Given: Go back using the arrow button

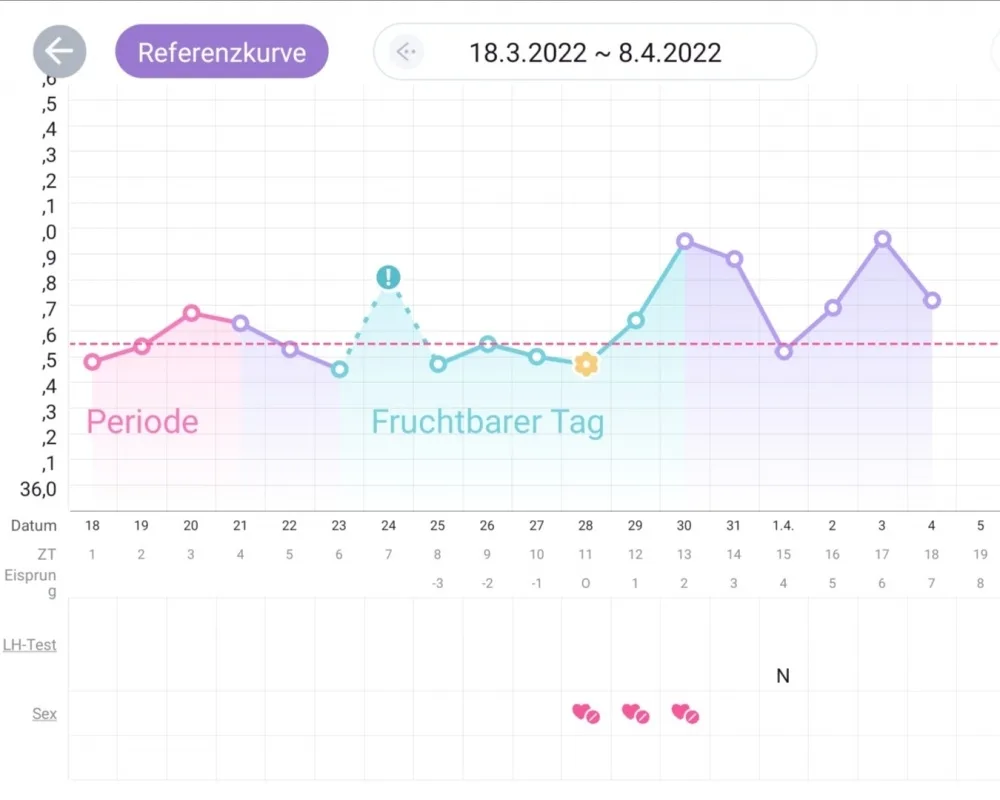Looking at the screenshot, I should [59, 52].
